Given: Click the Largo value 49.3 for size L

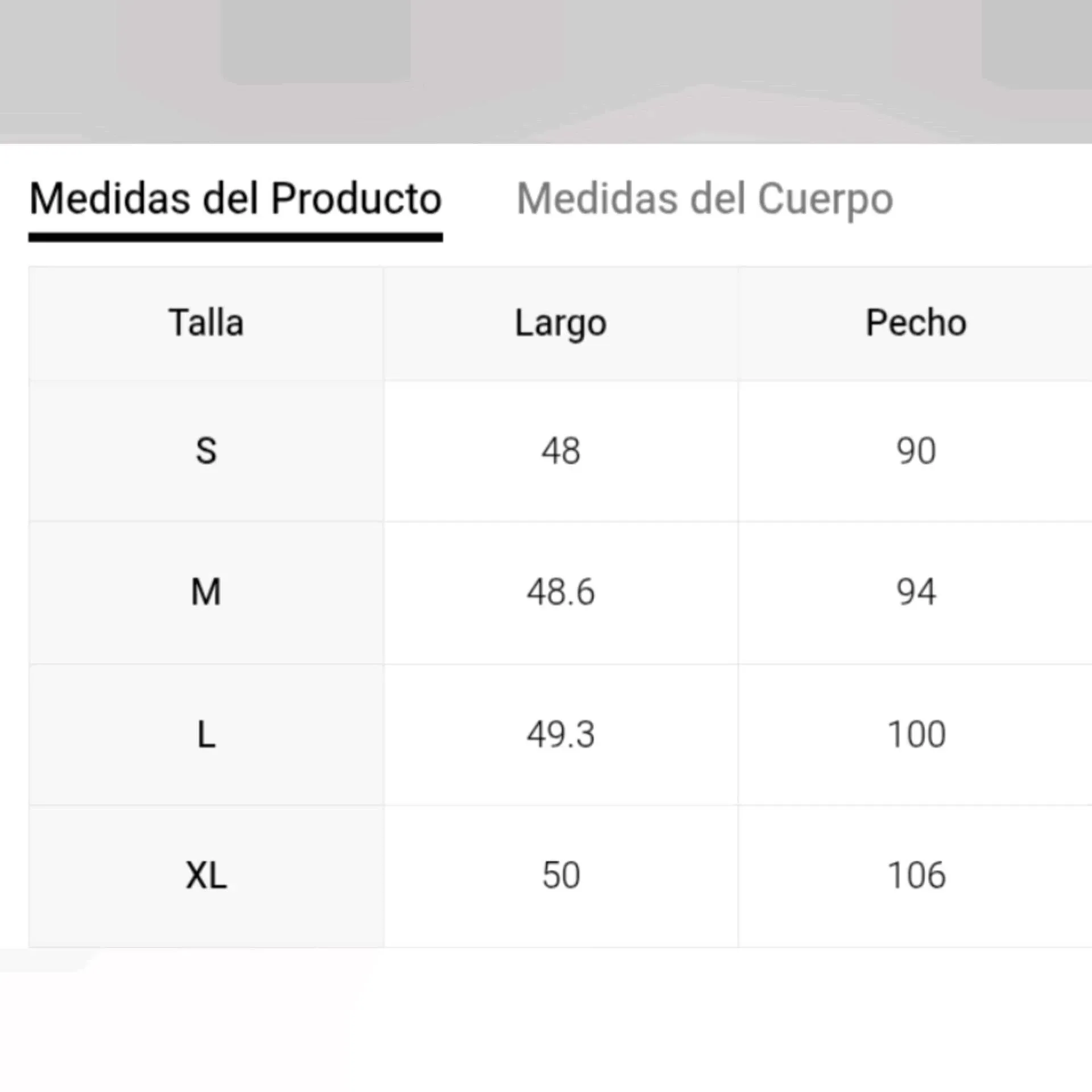Looking at the screenshot, I should [x=561, y=734].
